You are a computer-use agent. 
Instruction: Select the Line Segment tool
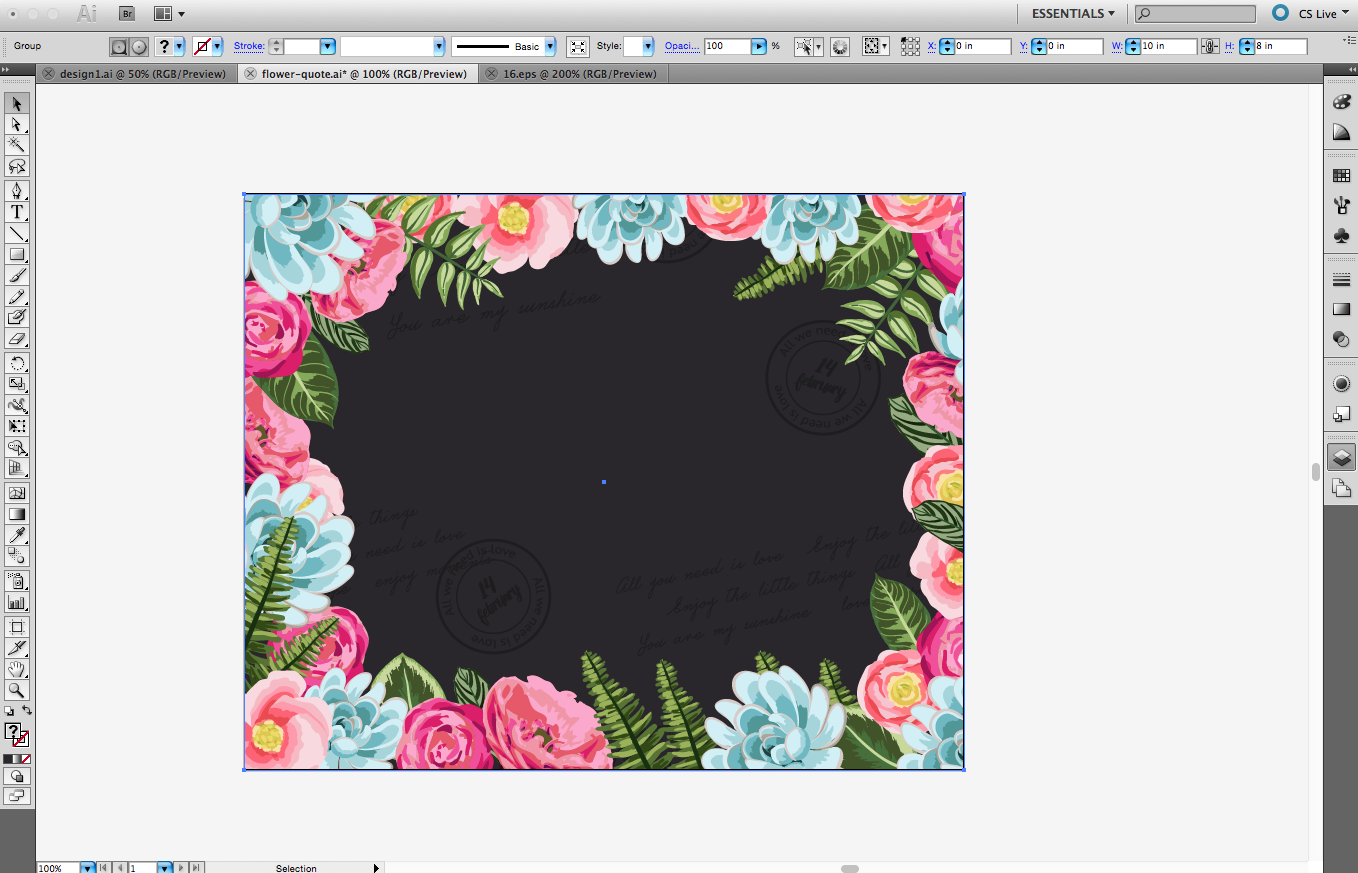17,233
